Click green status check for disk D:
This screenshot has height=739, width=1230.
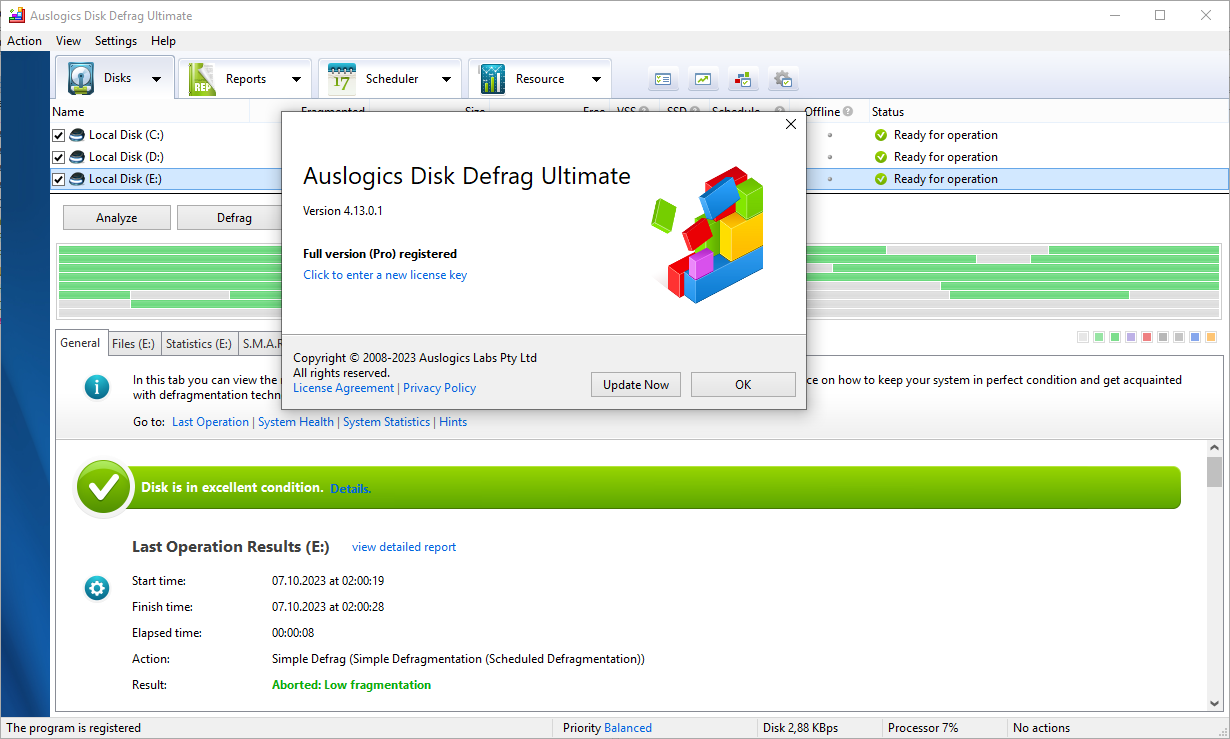881,157
